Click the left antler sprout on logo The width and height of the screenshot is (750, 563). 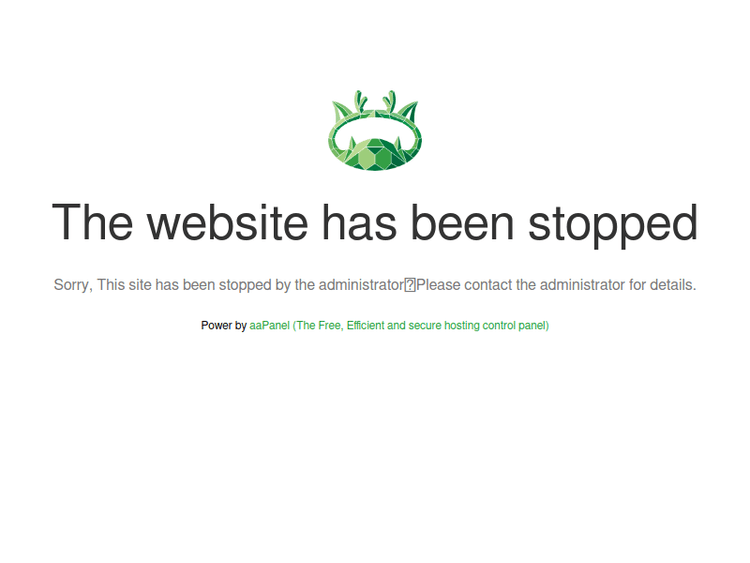361,100
